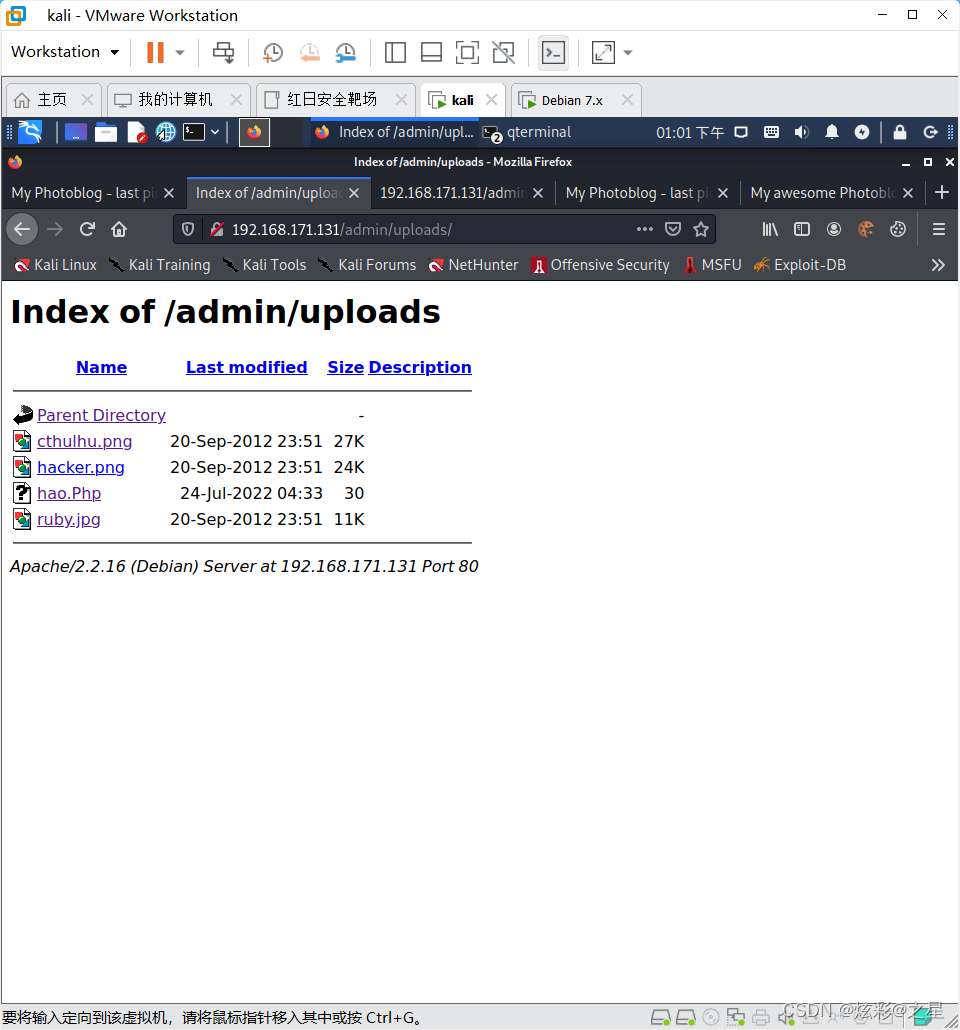
Task: Select the Index of /admin/upl... taskbar item
Action: [x=394, y=133]
